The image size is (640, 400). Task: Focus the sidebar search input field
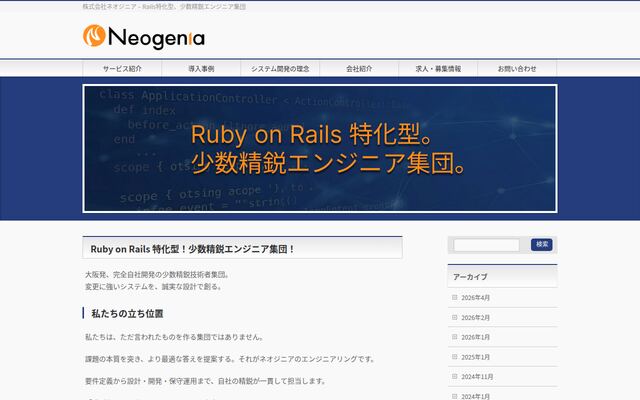pos(486,245)
